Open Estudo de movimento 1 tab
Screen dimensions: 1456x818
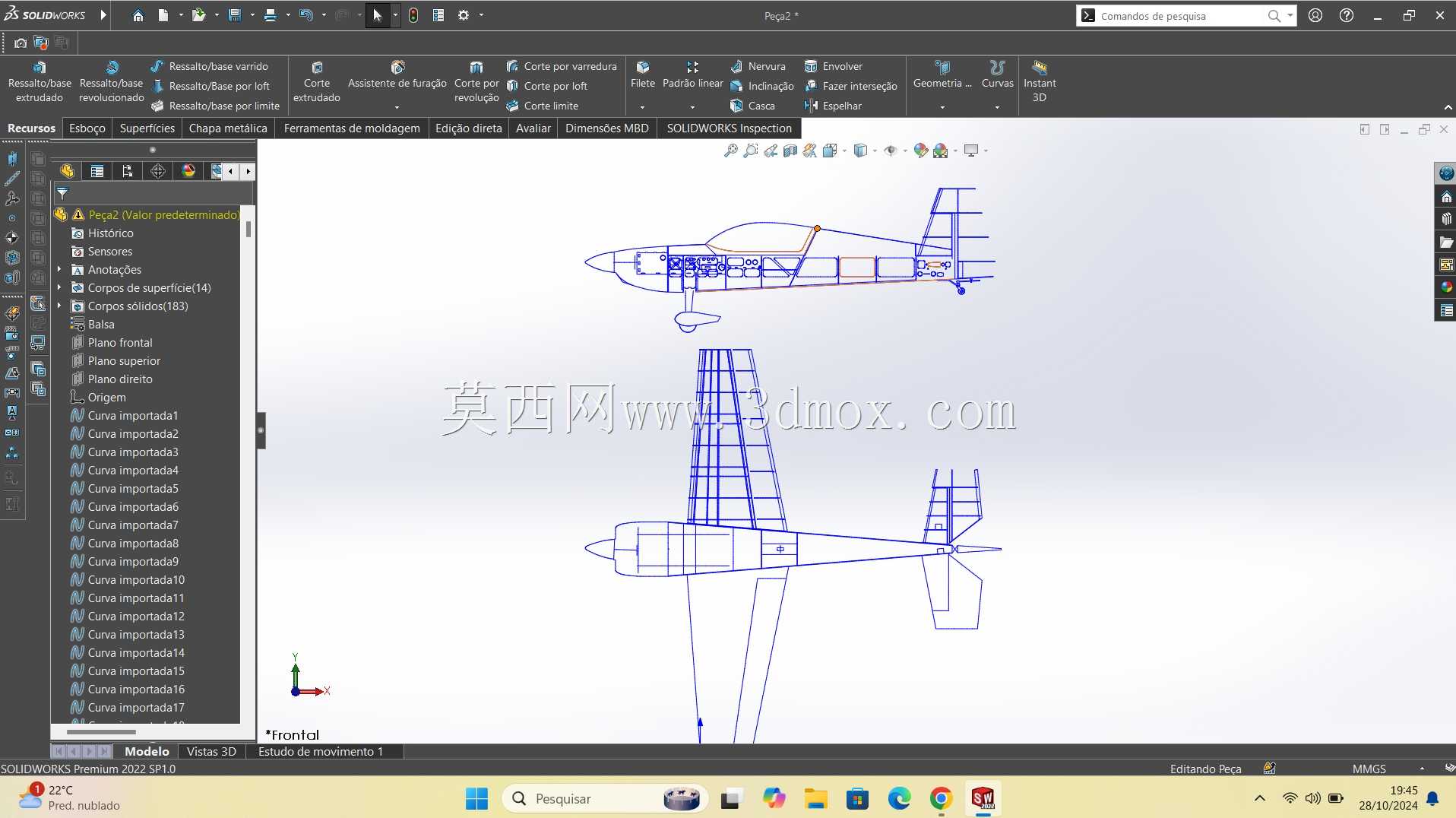321,751
